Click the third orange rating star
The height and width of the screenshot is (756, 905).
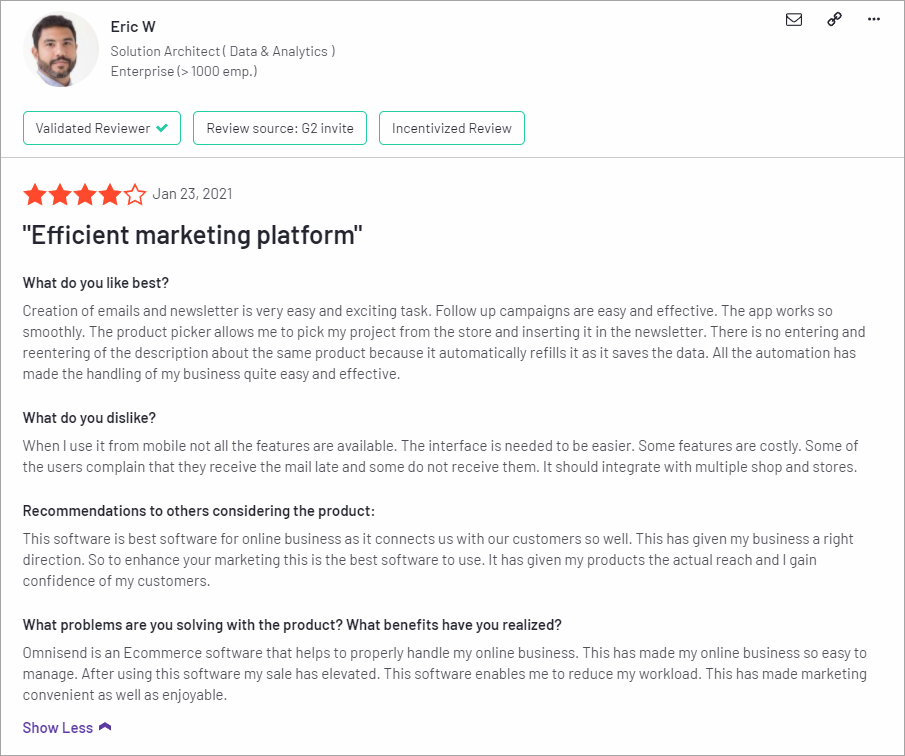pos(85,194)
